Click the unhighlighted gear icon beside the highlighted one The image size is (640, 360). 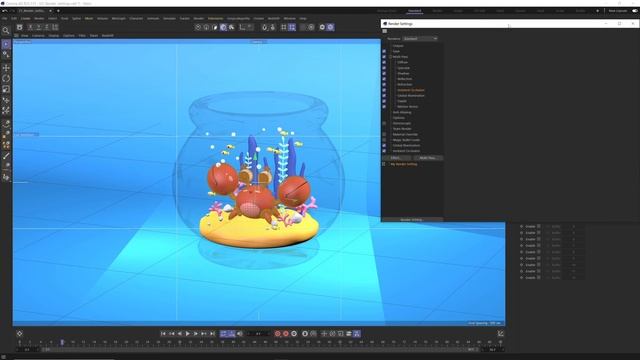322,27
